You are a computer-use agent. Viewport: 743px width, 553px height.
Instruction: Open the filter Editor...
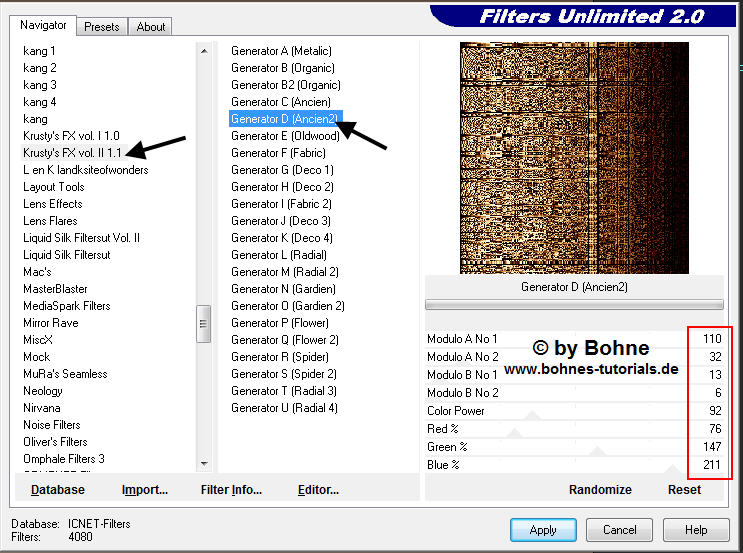click(318, 489)
